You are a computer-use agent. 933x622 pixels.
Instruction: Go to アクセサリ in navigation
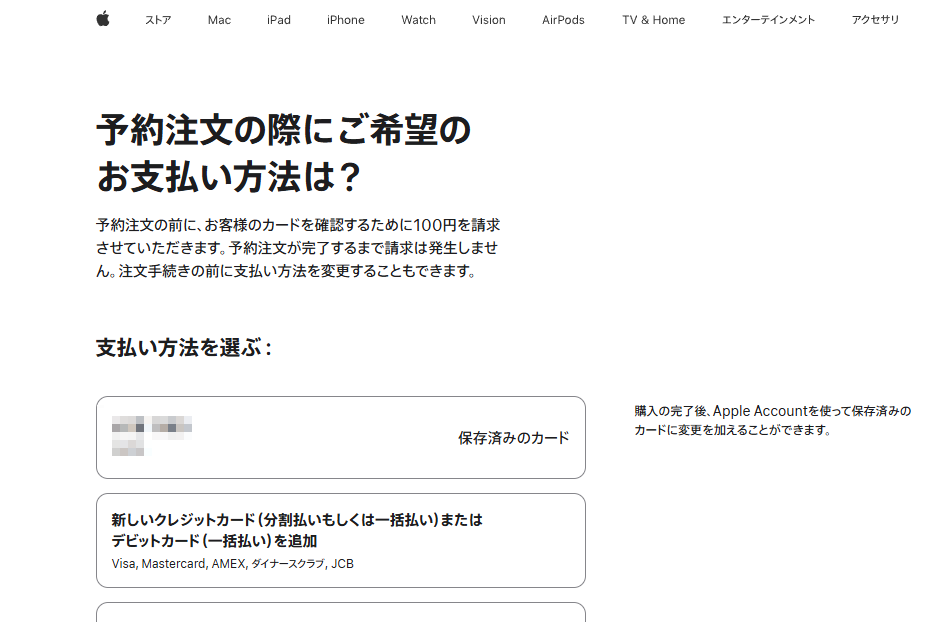tap(875, 20)
